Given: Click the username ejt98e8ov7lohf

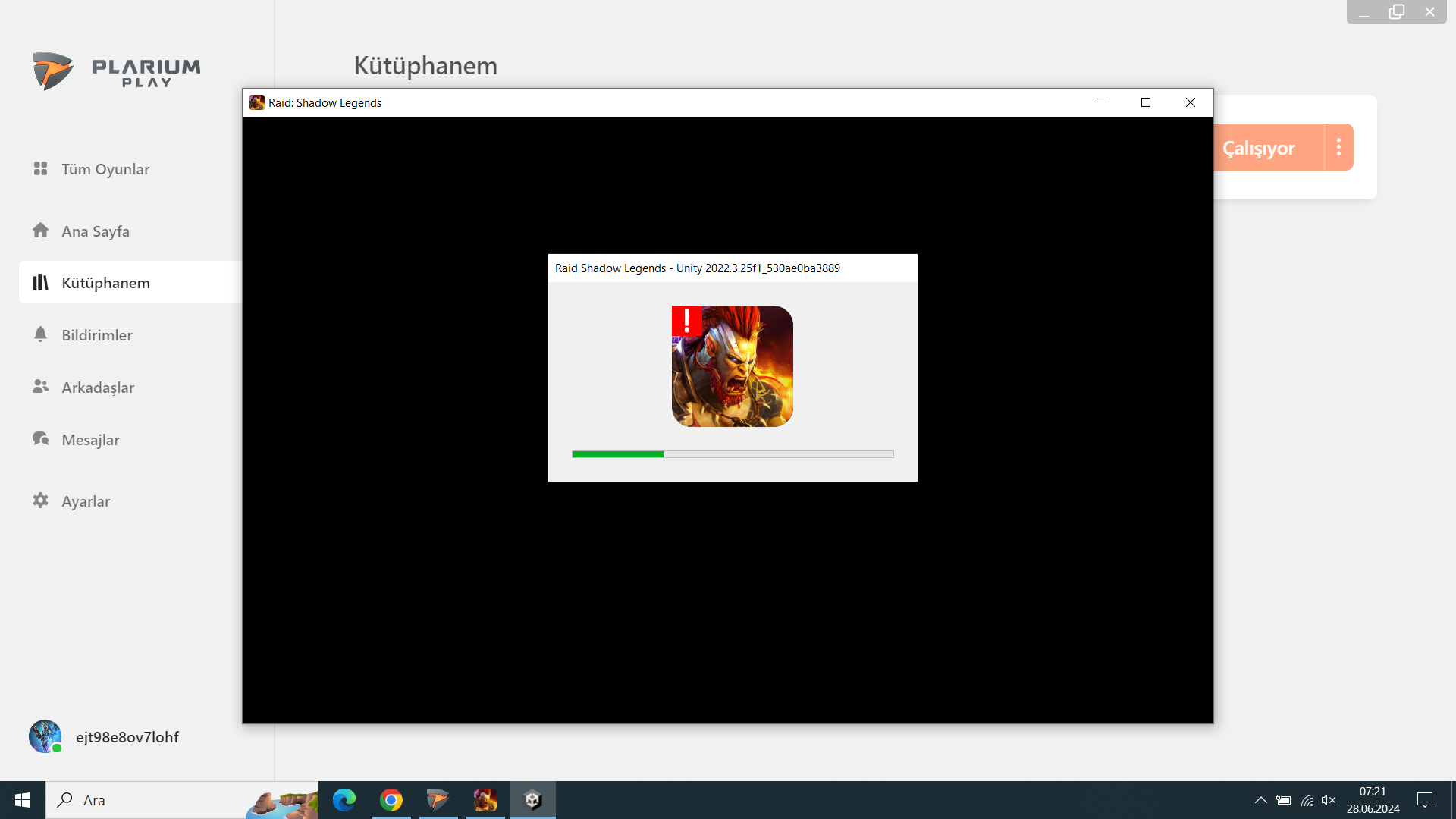Looking at the screenshot, I should tap(127, 737).
